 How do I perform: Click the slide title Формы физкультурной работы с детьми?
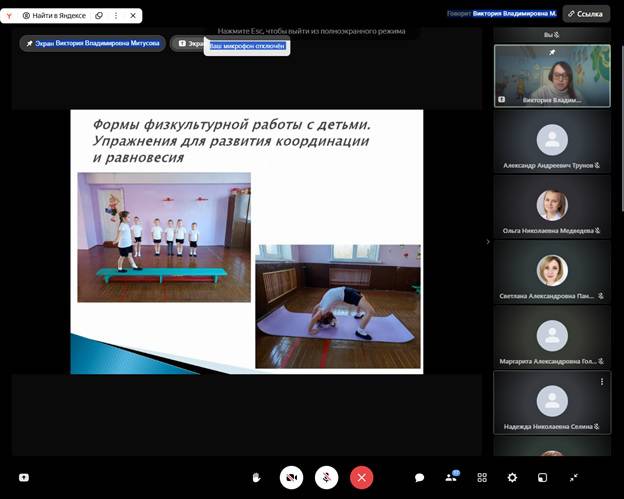(232, 125)
